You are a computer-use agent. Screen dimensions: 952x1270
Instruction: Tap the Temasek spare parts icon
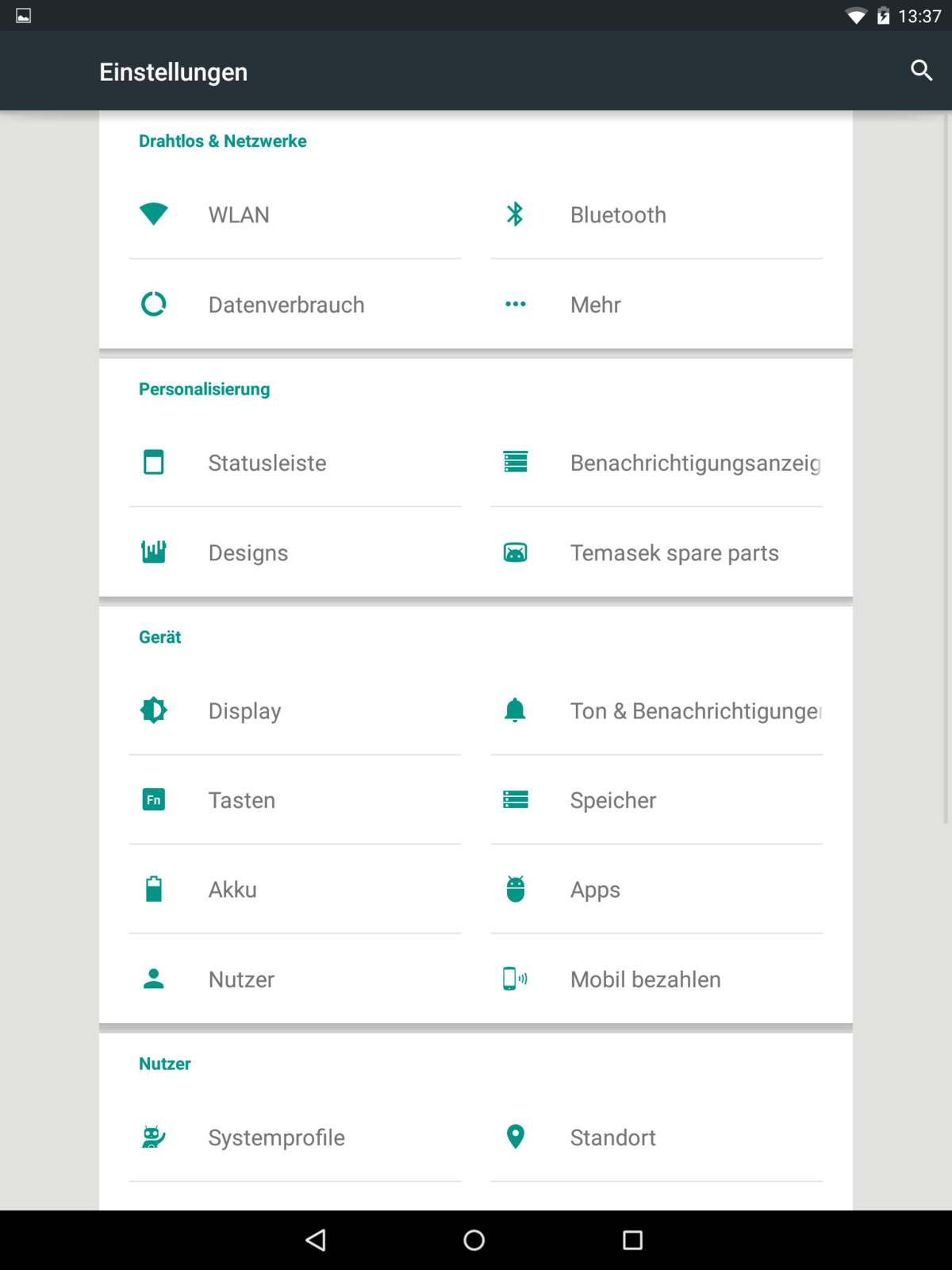[515, 552]
